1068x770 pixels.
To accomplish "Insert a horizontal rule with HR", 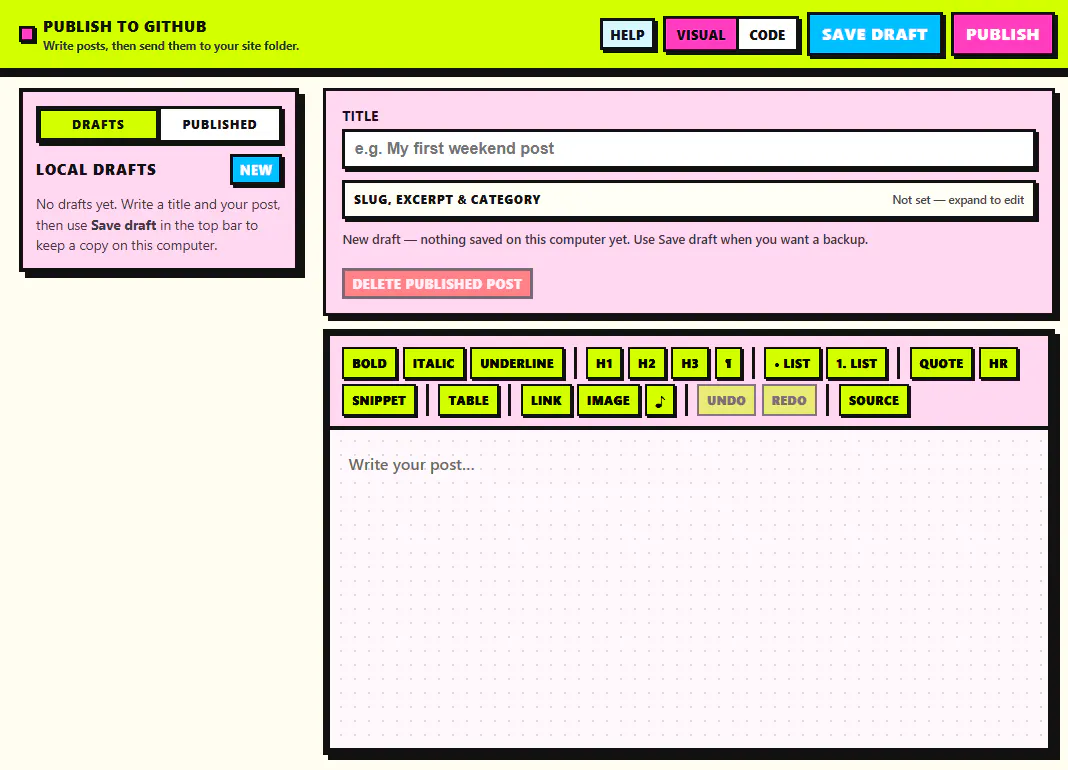I will 998,363.
